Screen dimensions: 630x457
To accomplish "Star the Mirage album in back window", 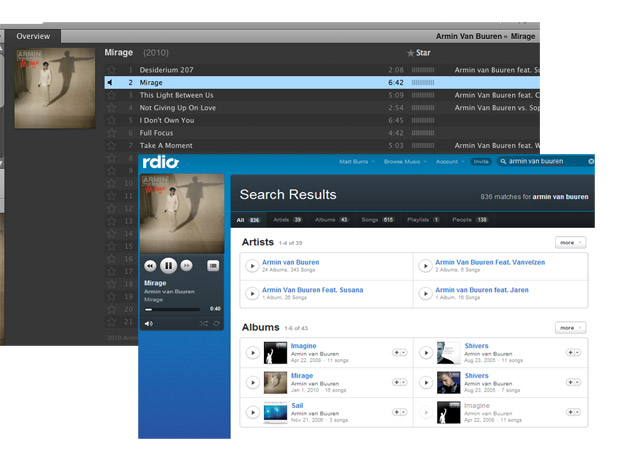I will (x=418, y=53).
